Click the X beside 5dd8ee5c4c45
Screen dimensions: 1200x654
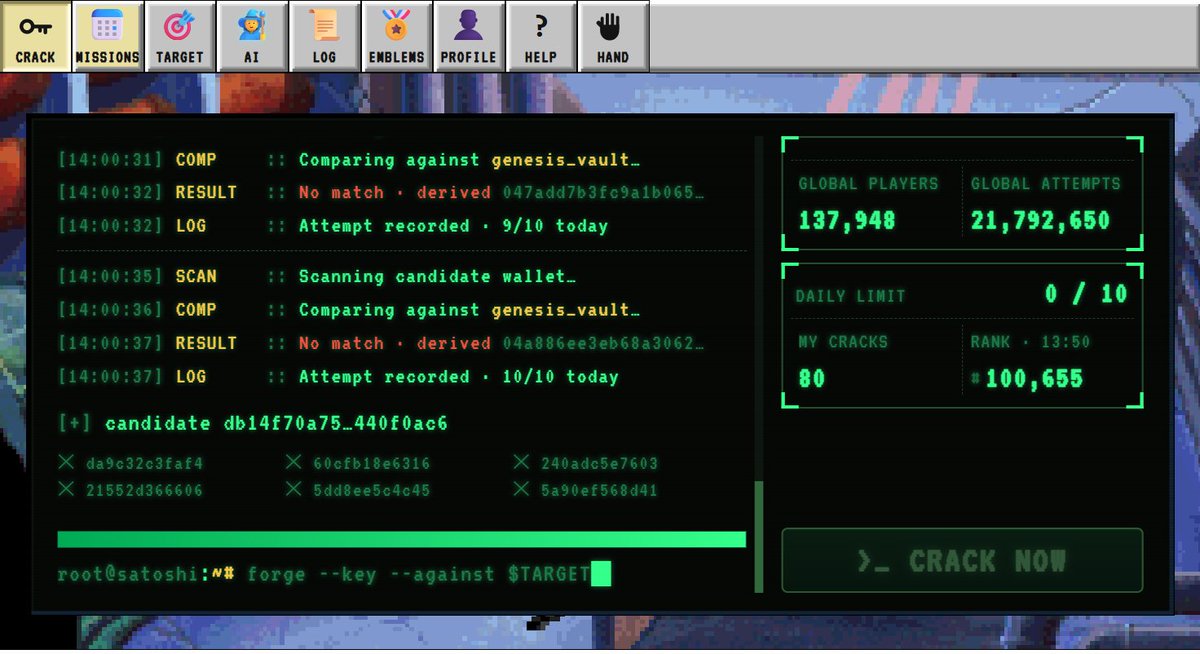[x=293, y=490]
